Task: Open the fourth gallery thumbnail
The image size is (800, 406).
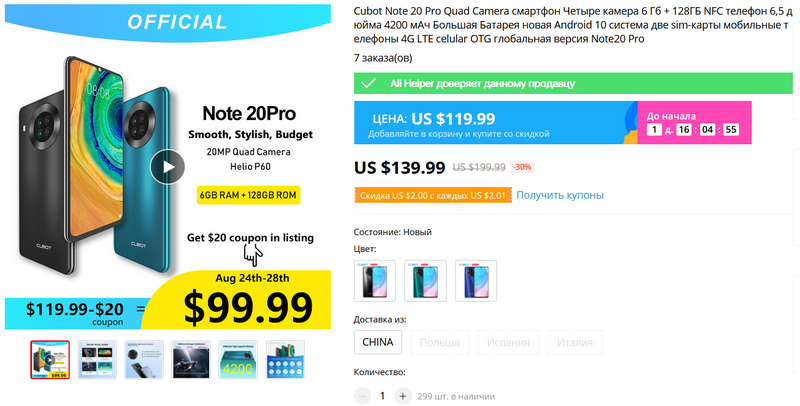Action: pos(190,360)
